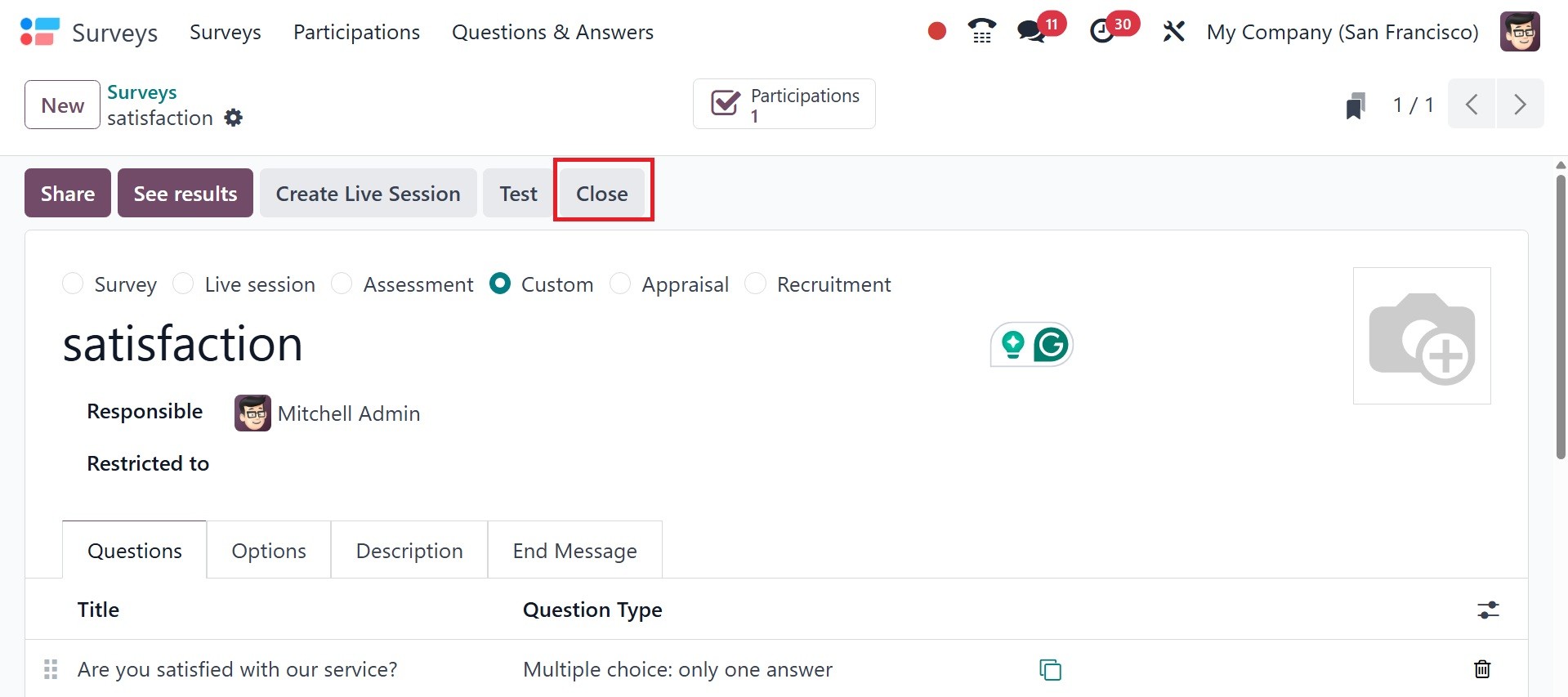Select the Survey radio option
1568x697 pixels.
74,284
